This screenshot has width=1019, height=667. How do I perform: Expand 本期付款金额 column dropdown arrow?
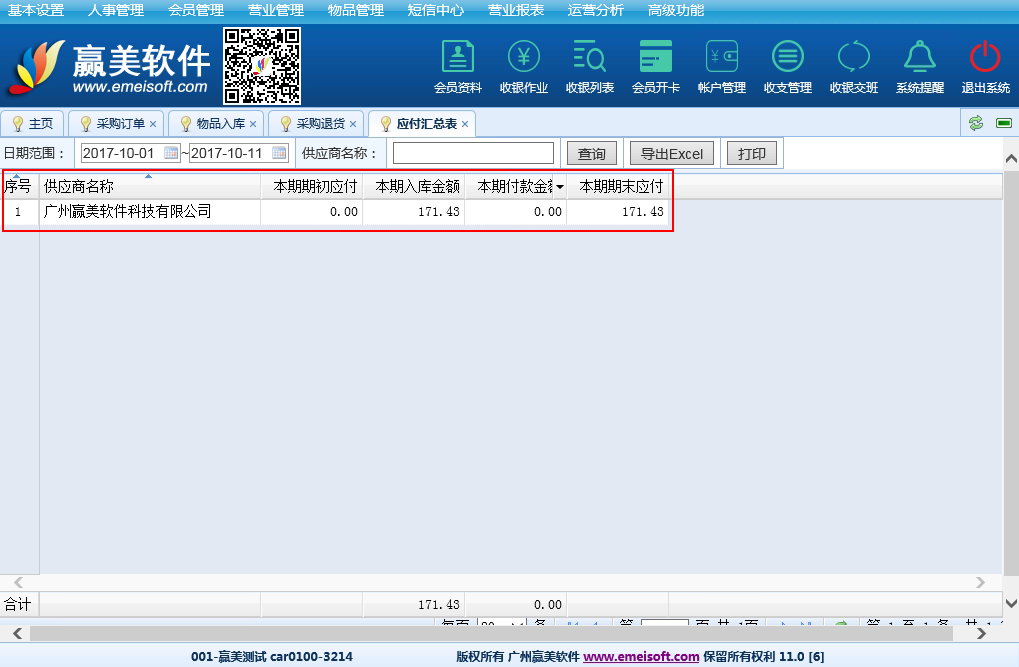(x=560, y=187)
